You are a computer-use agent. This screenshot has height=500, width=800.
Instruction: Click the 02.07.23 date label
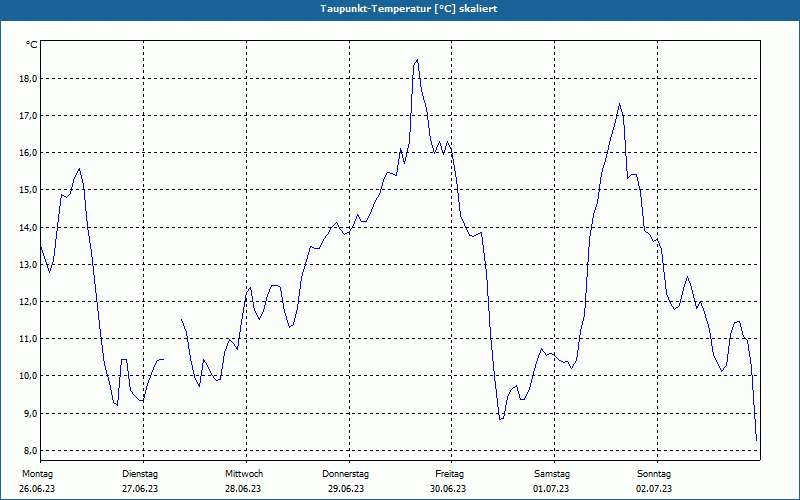[x=654, y=489]
